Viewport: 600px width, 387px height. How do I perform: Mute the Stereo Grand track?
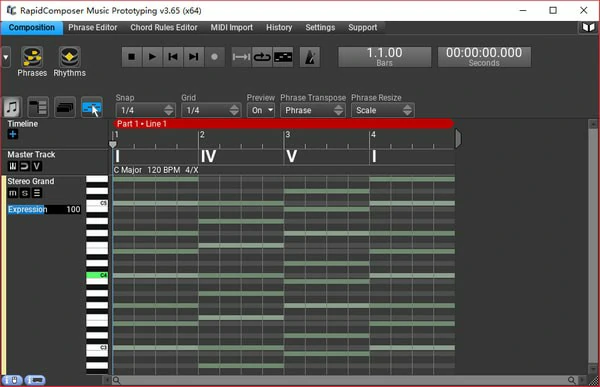[13, 193]
